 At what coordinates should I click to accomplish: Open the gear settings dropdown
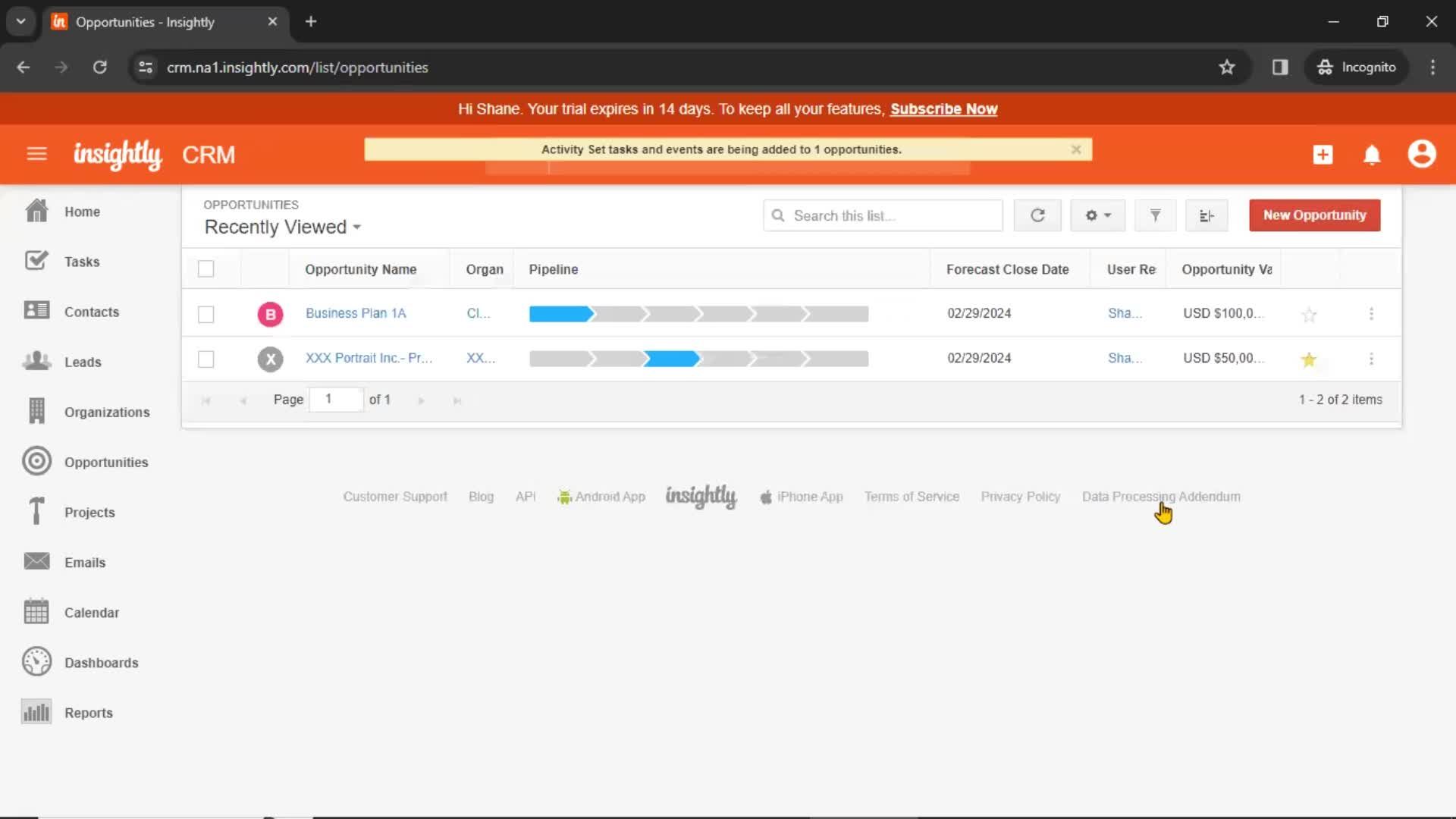(x=1097, y=215)
